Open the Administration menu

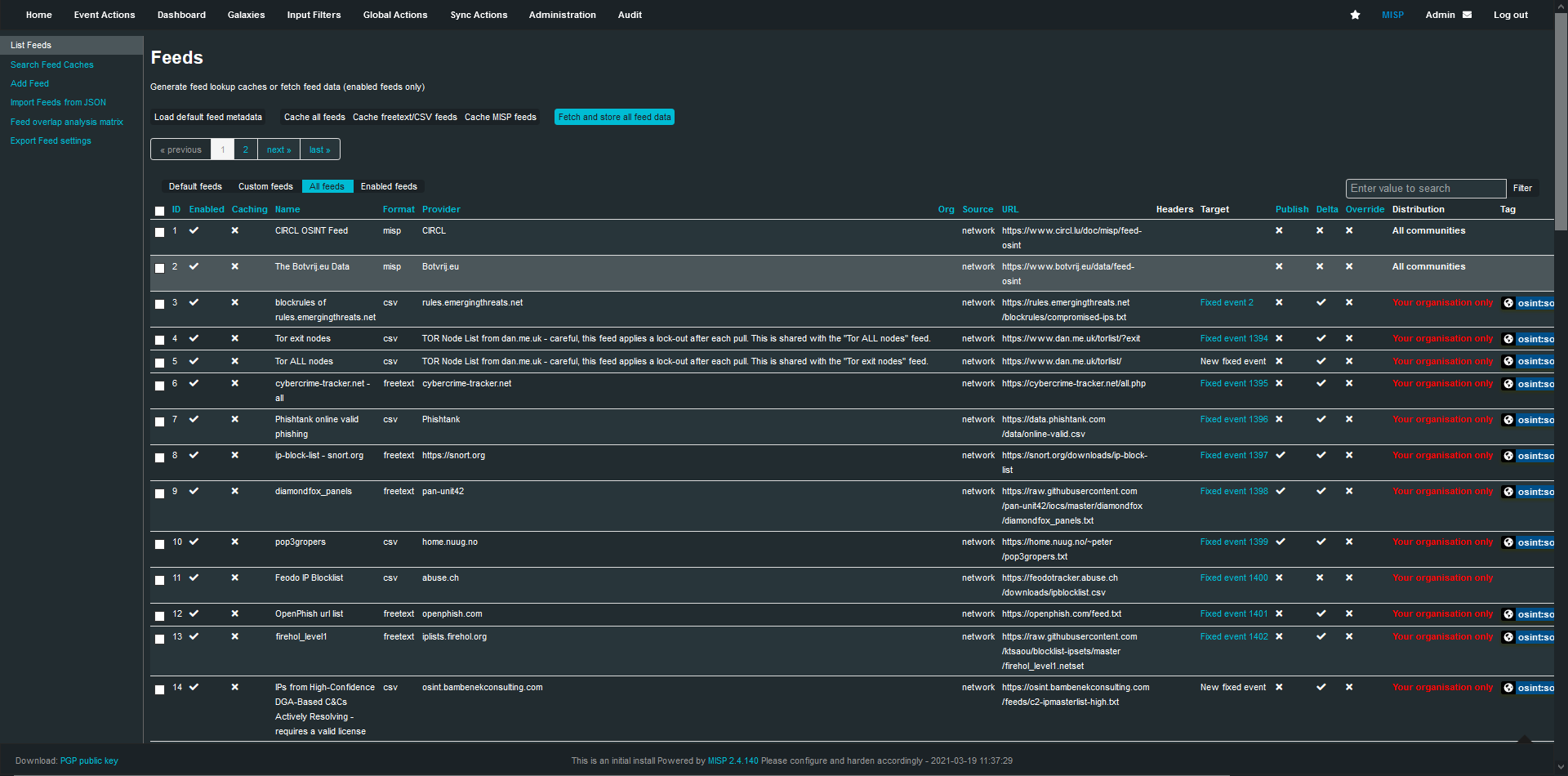(x=562, y=15)
